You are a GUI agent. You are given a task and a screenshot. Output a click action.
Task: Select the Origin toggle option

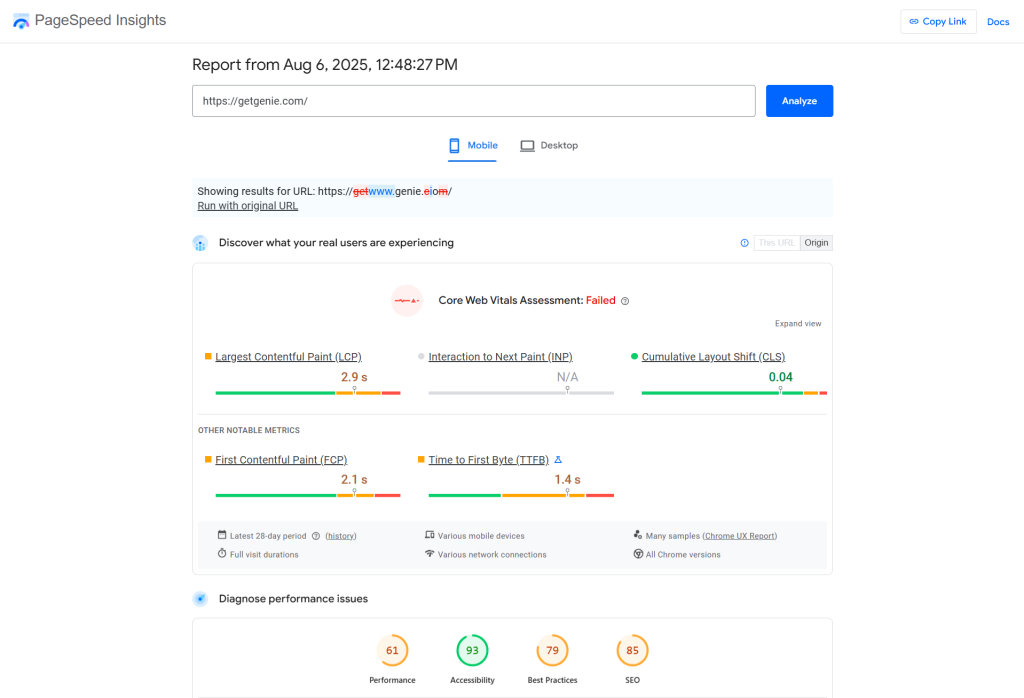[x=816, y=243]
